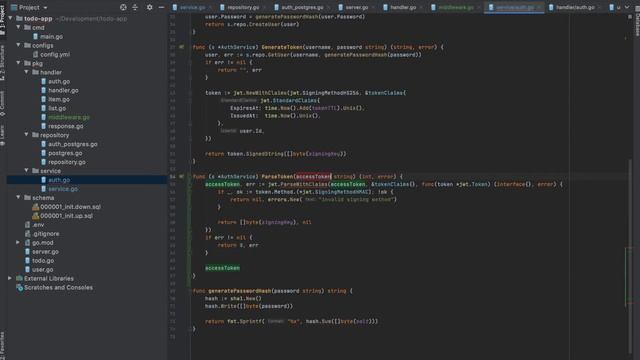The image size is (640, 360).
Task: Open server.go in the project tree
Action: click(45, 251)
